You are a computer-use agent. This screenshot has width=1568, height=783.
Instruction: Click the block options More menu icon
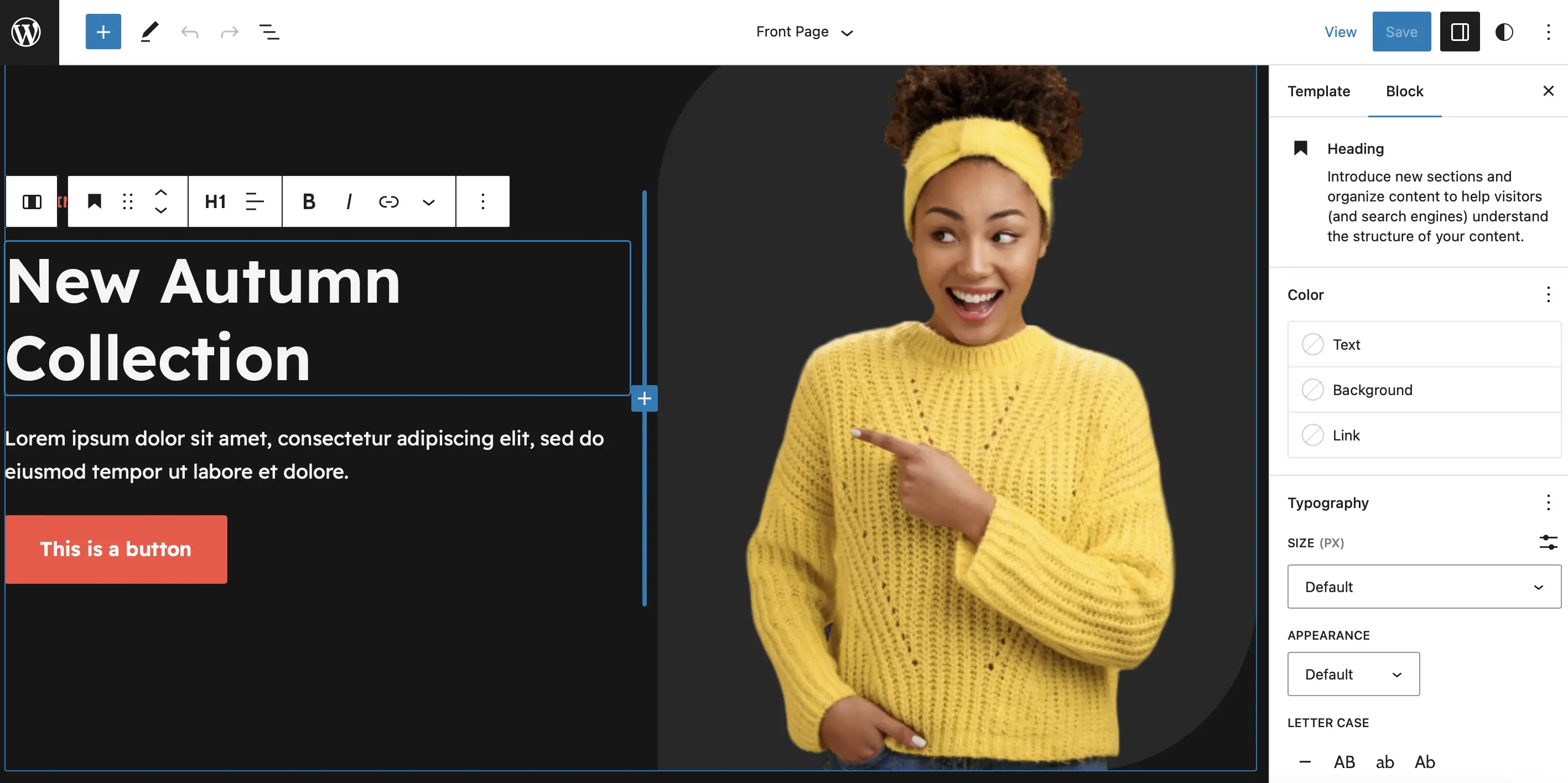[481, 201]
